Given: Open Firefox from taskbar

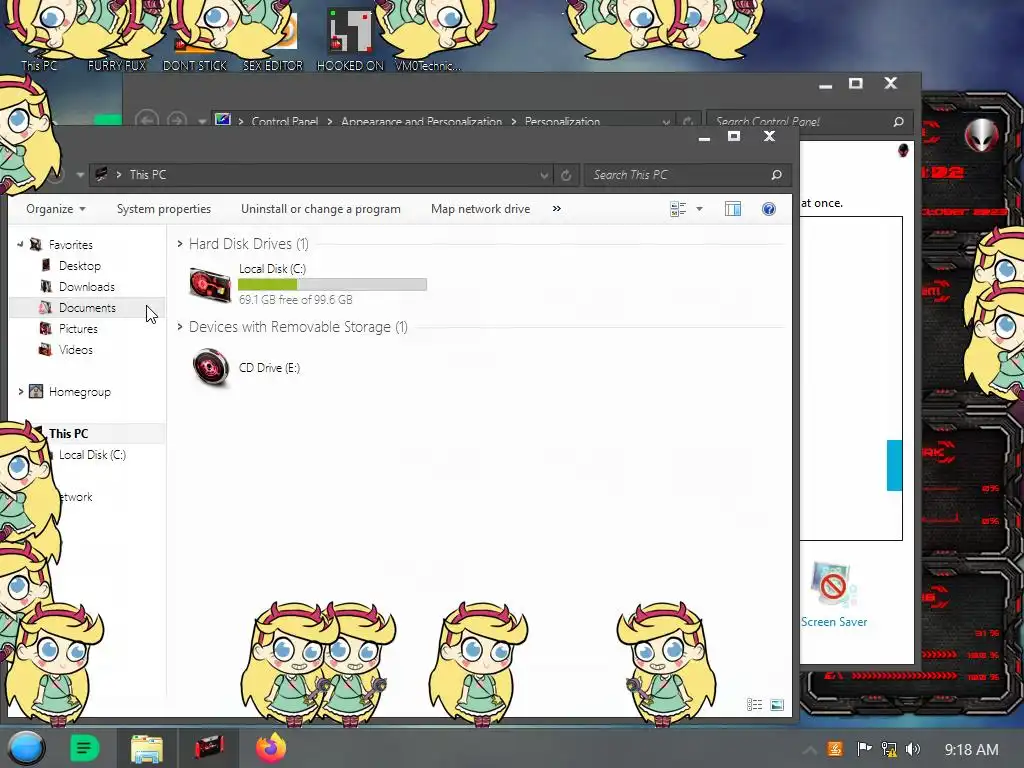Looking at the screenshot, I should coord(271,748).
